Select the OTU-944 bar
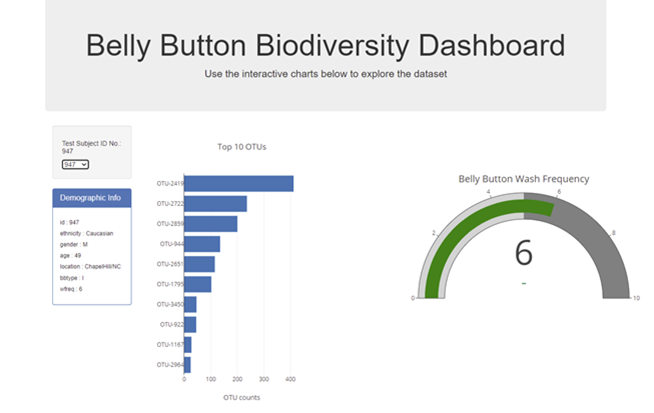 (202, 244)
